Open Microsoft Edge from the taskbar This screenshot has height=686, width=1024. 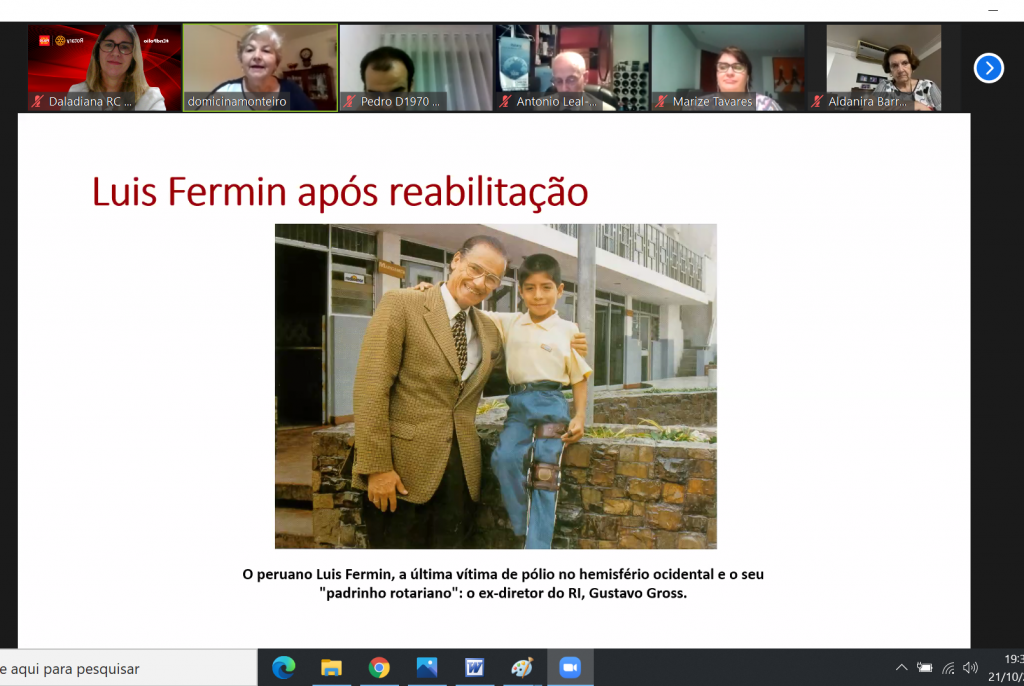coord(284,668)
